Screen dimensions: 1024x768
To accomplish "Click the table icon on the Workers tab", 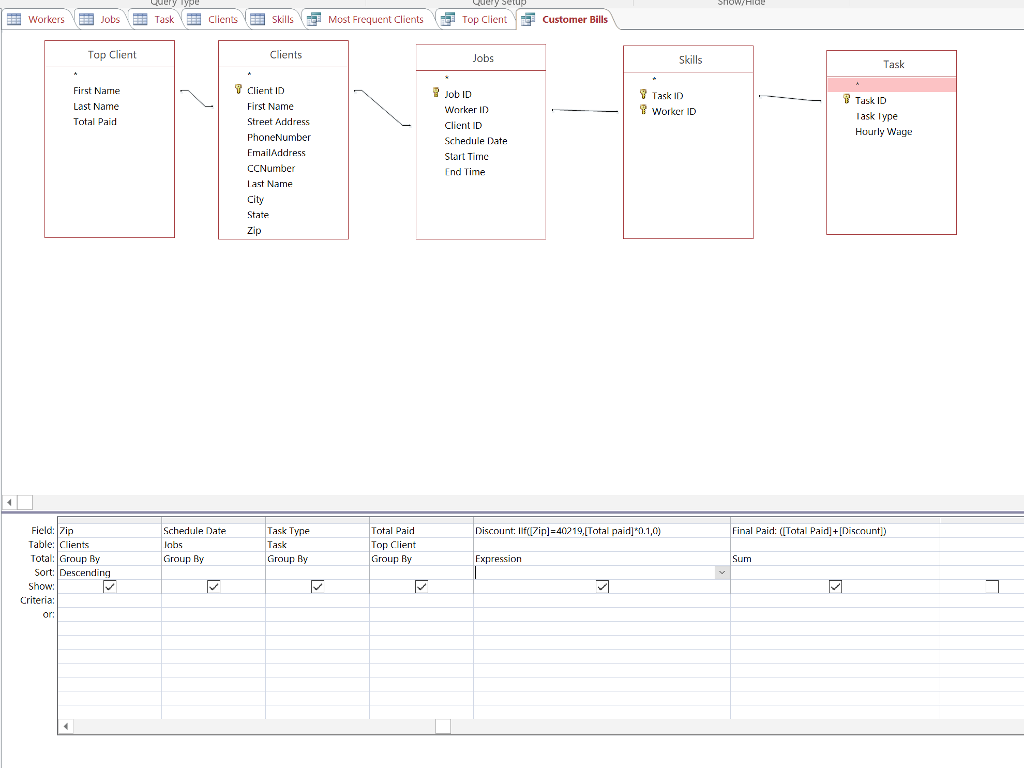I will tap(14, 19).
